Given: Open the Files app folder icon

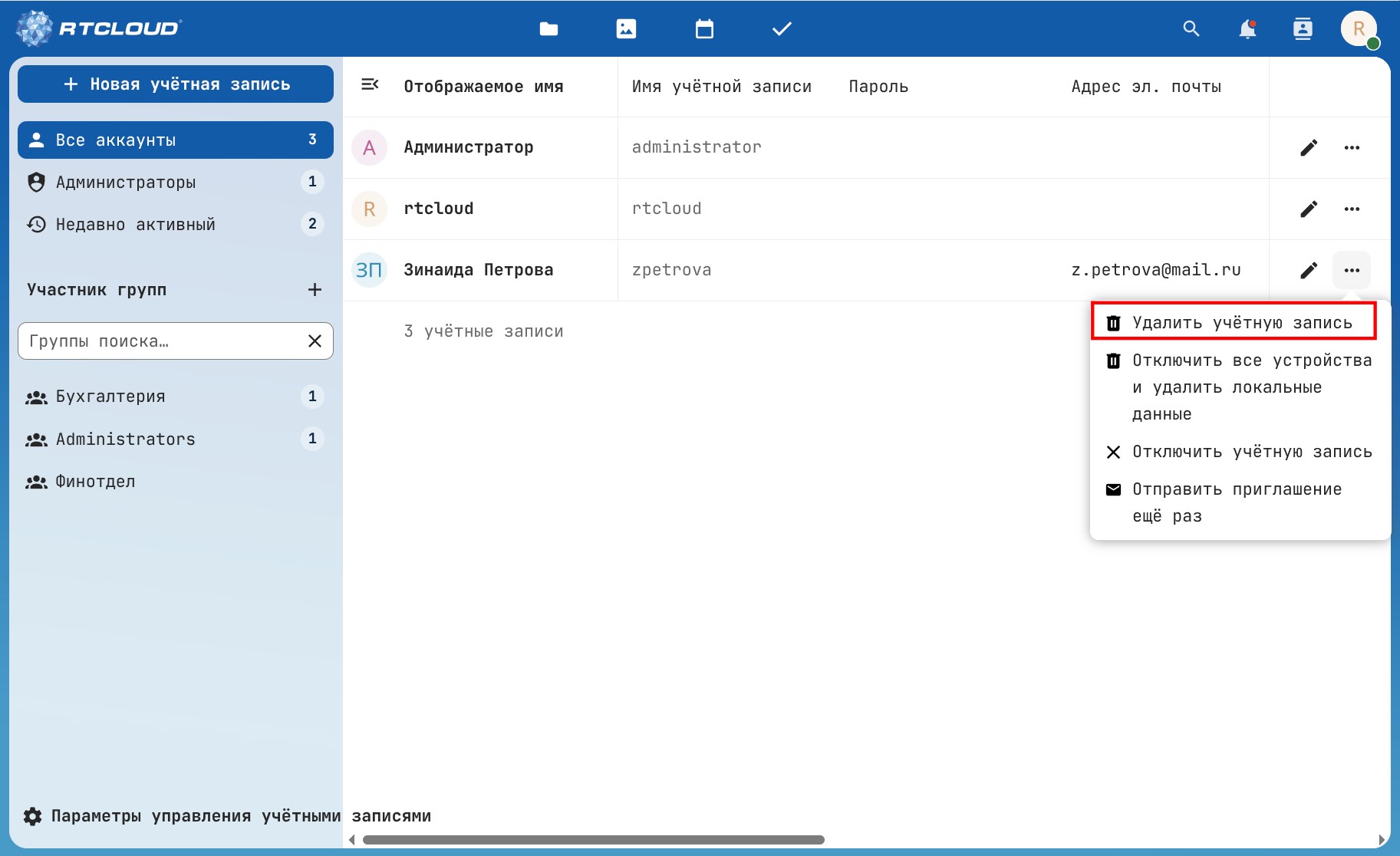Looking at the screenshot, I should pyautogui.click(x=548, y=29).
